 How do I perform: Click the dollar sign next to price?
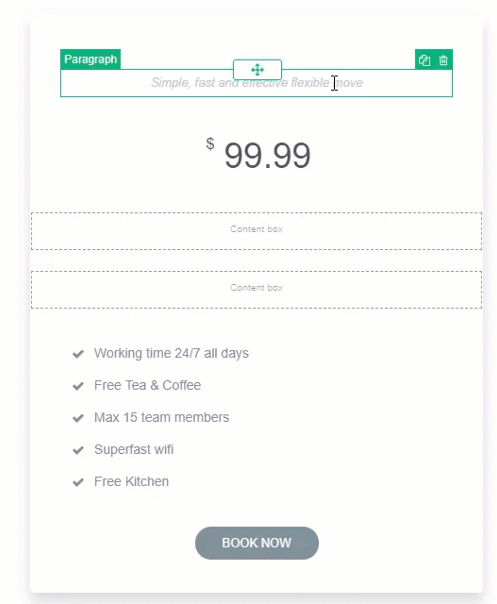(210, 144)
